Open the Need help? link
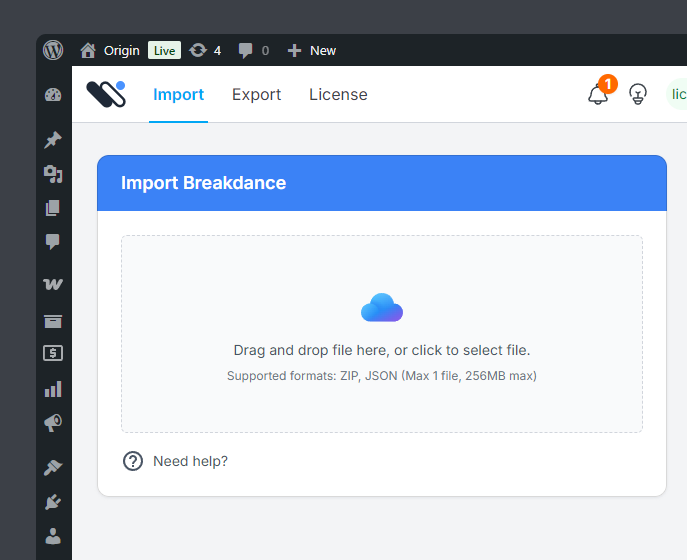The image size is (687, 560). tap(189, 461)
